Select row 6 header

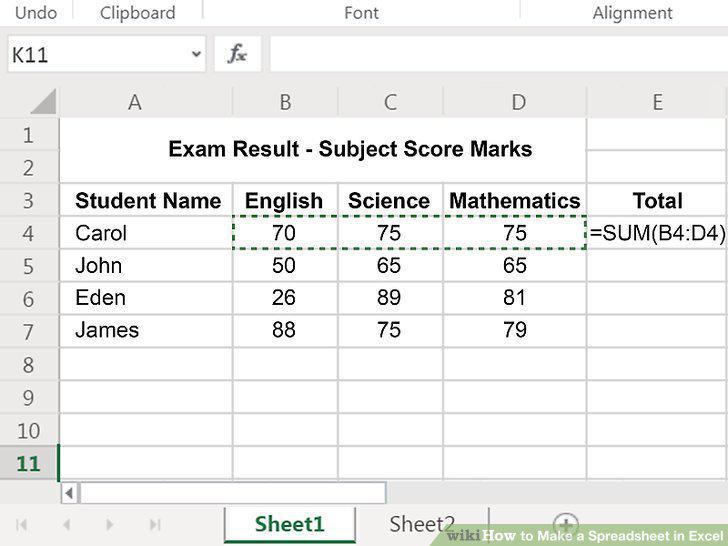pos(29,299)
